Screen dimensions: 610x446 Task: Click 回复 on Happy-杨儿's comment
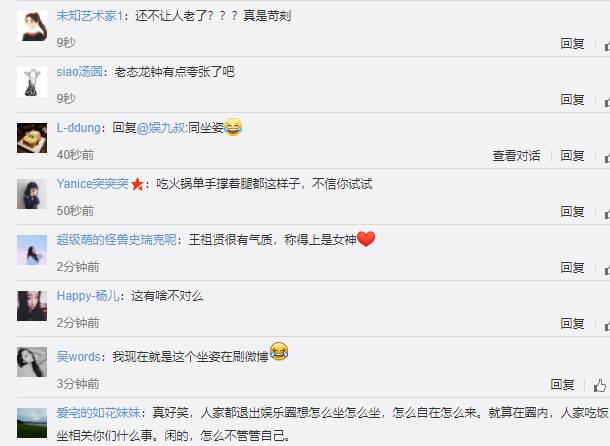[x=572, y=324]
